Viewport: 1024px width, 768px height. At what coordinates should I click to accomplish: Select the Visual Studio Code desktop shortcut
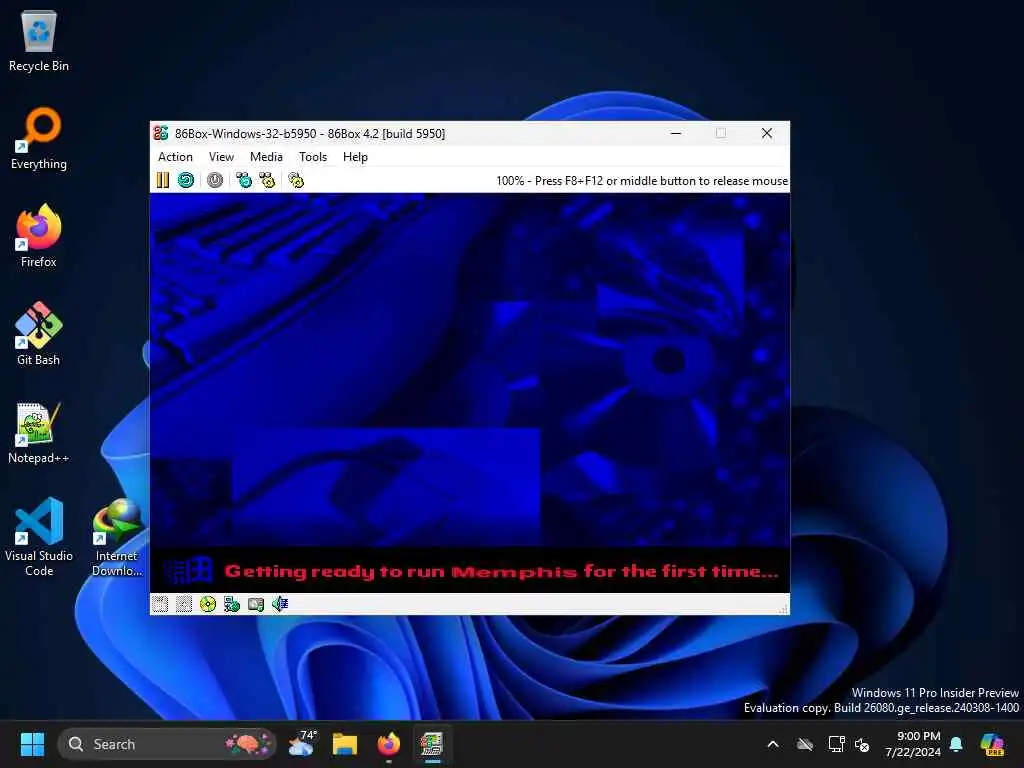point(39,537)
